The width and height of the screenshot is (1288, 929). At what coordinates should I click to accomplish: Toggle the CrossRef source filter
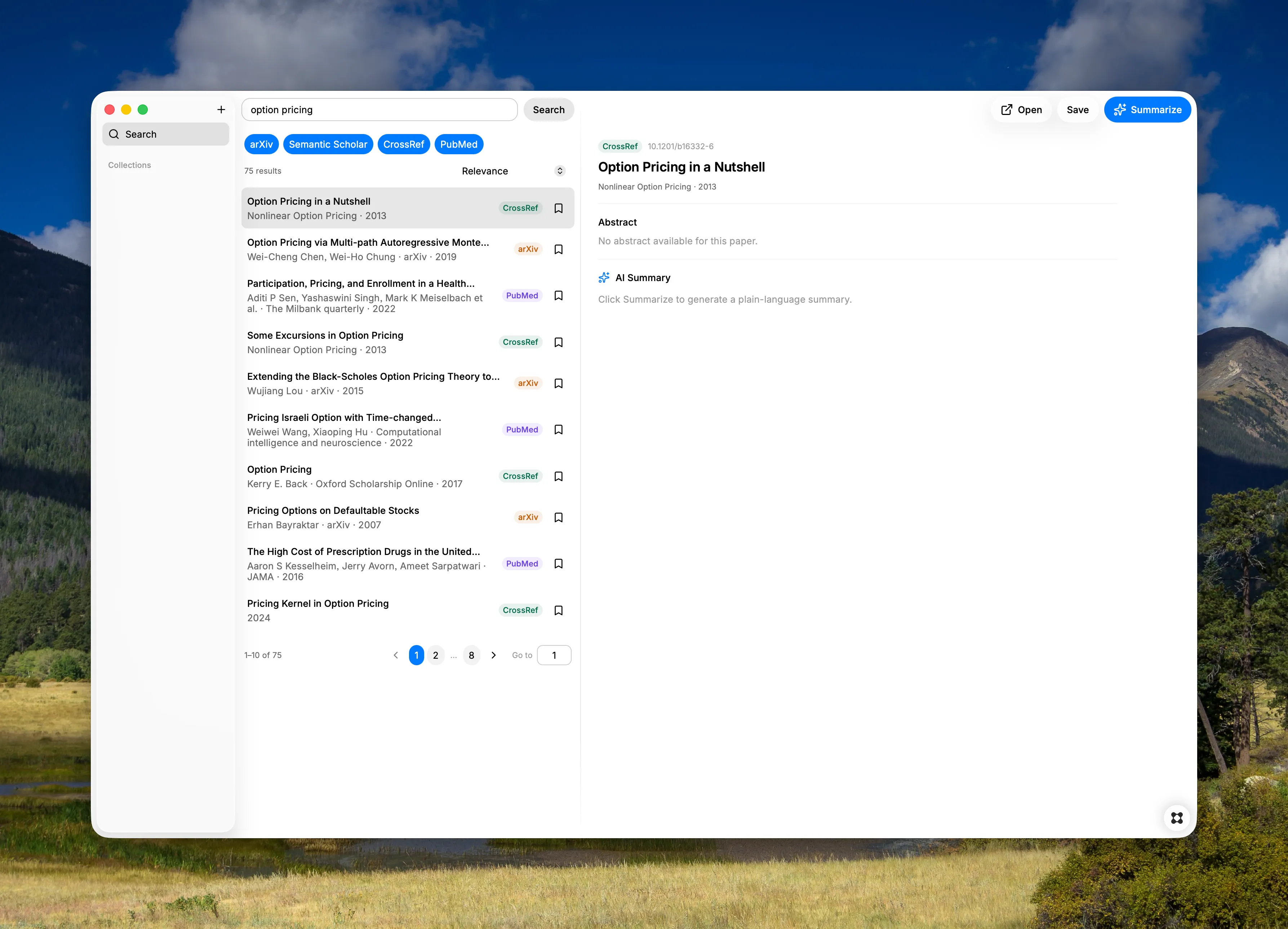click(403, 144)
